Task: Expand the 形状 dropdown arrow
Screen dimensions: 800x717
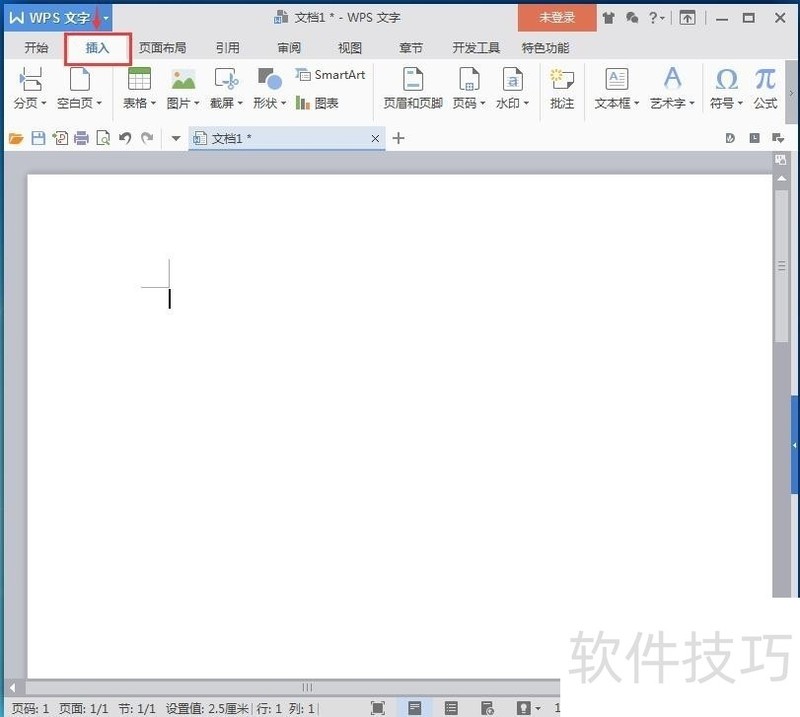Action: coord(283,104)
